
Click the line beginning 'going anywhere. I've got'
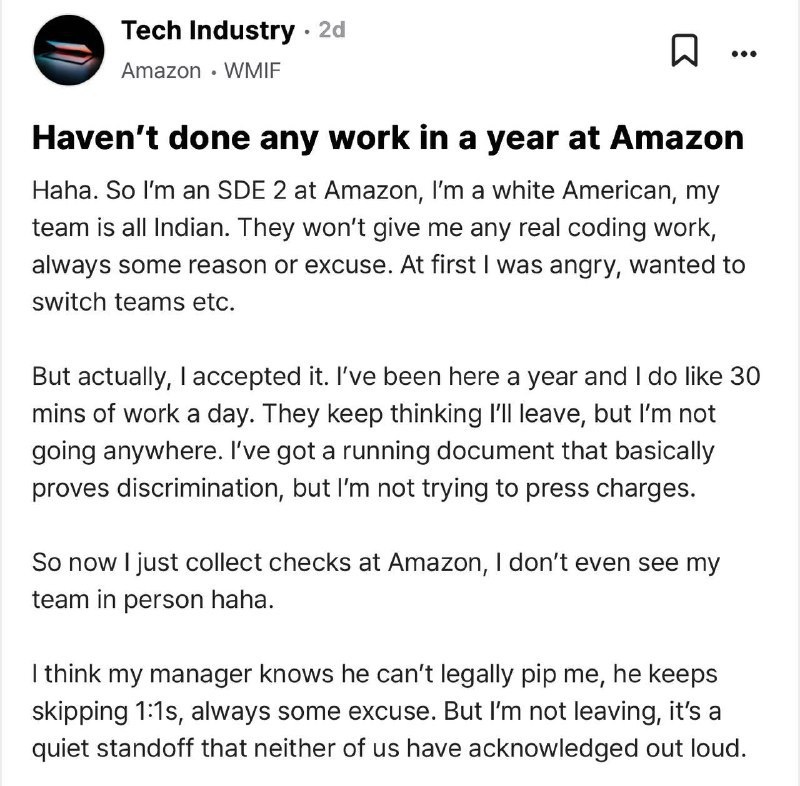coord(373,451)
